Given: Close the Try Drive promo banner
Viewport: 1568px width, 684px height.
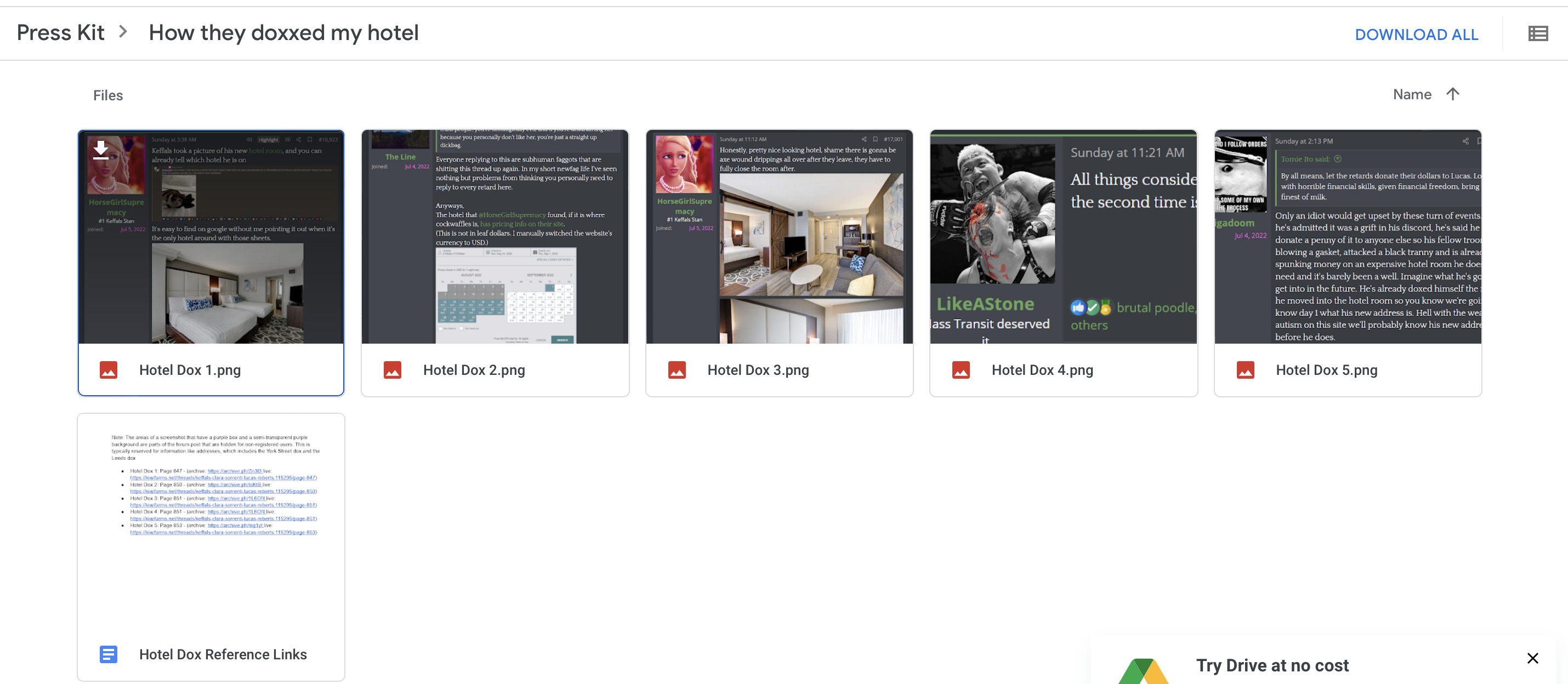Looking at the screenshot, I should coord(1533,658).
